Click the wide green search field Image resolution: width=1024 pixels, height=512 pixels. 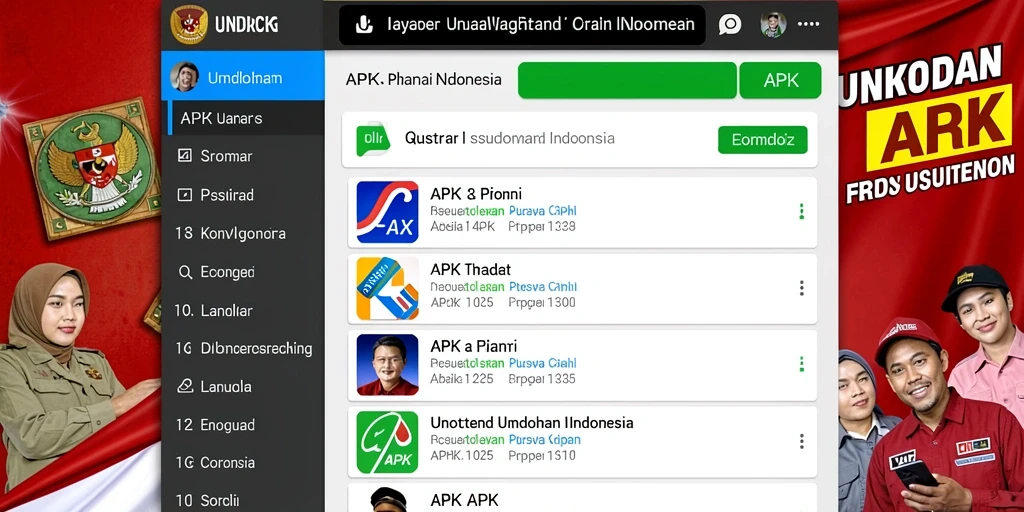[627, 80]
